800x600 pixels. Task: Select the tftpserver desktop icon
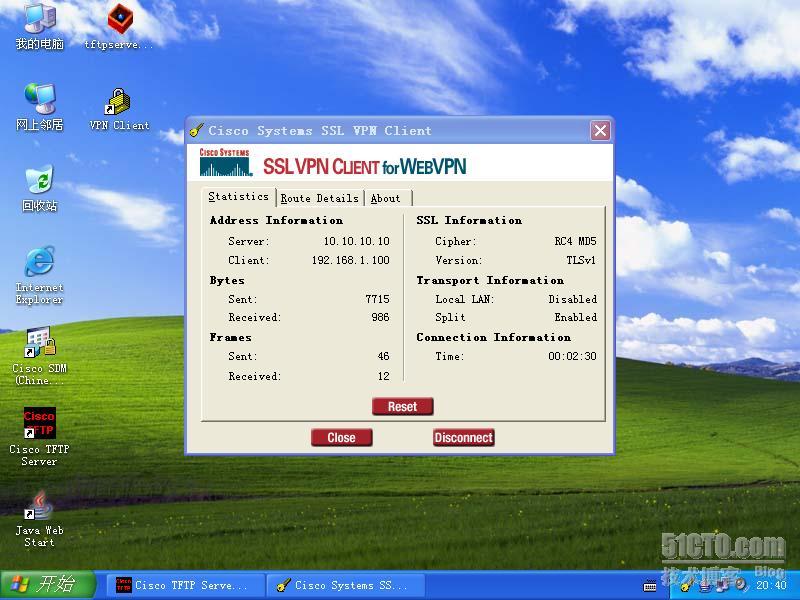(119, 27)
